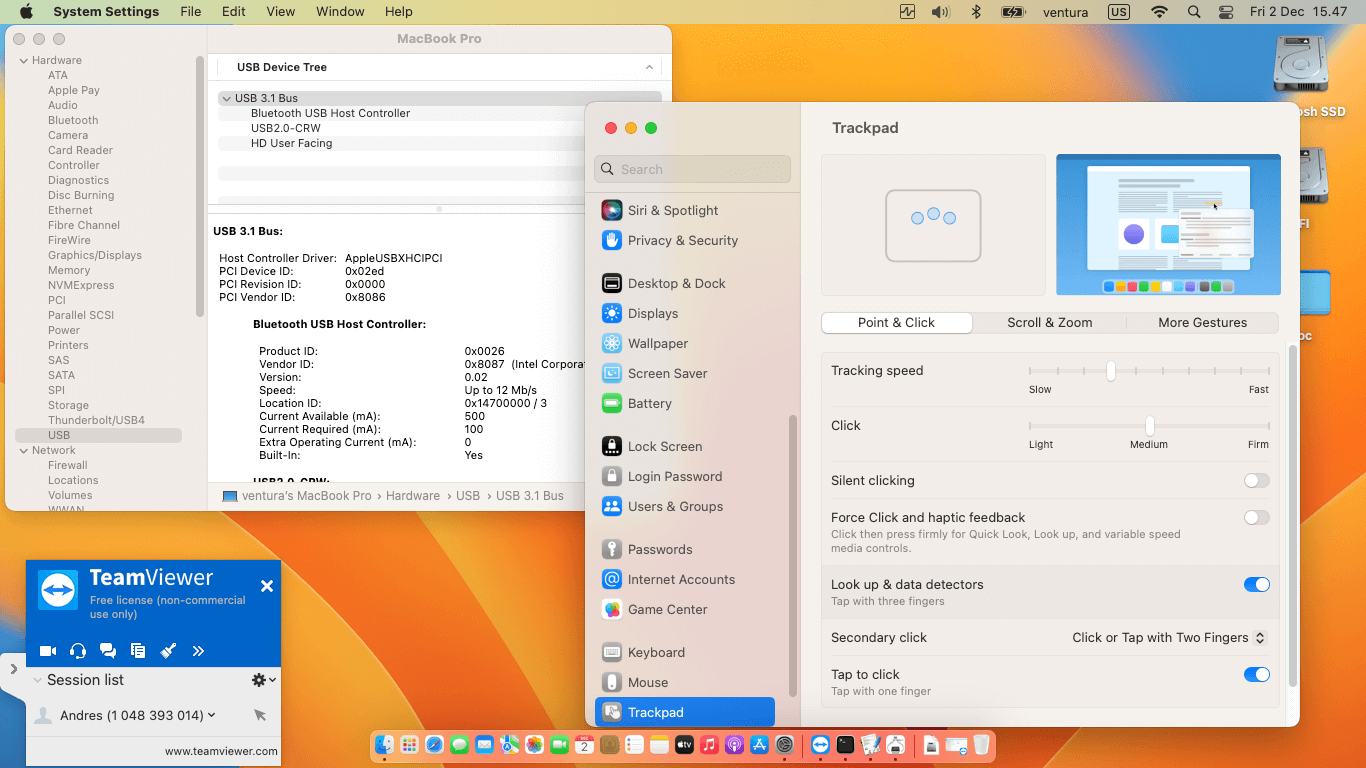Open Privacy & Security settings
The width and height of the screenshot is (1366, 768).
point(685,240)
